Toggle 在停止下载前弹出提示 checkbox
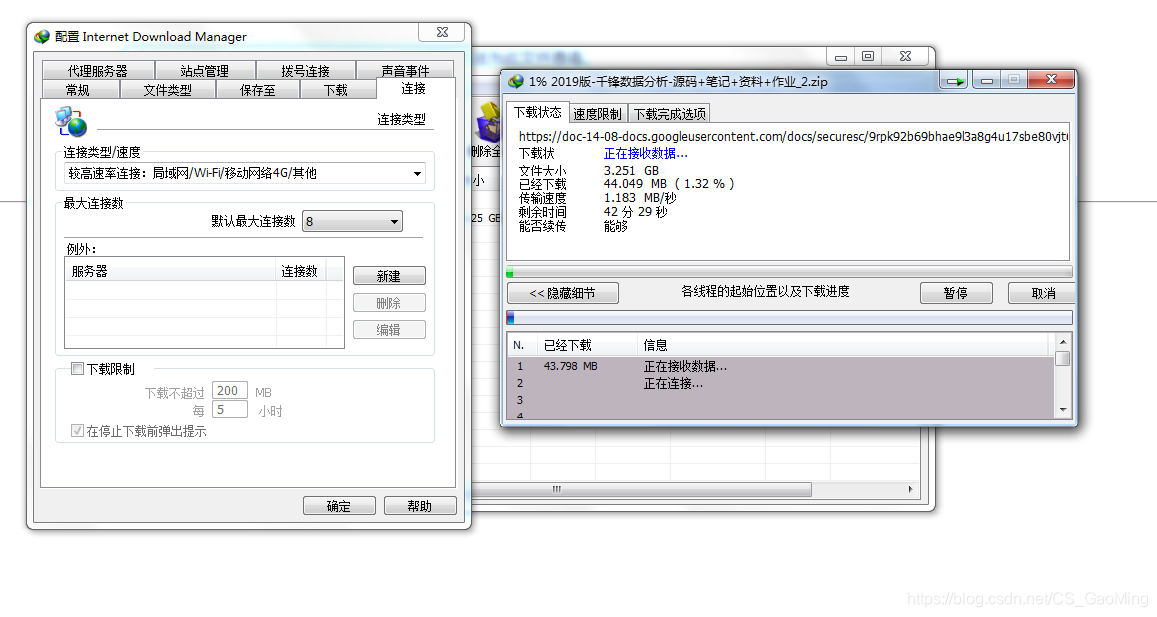 [x=77, y=430]
